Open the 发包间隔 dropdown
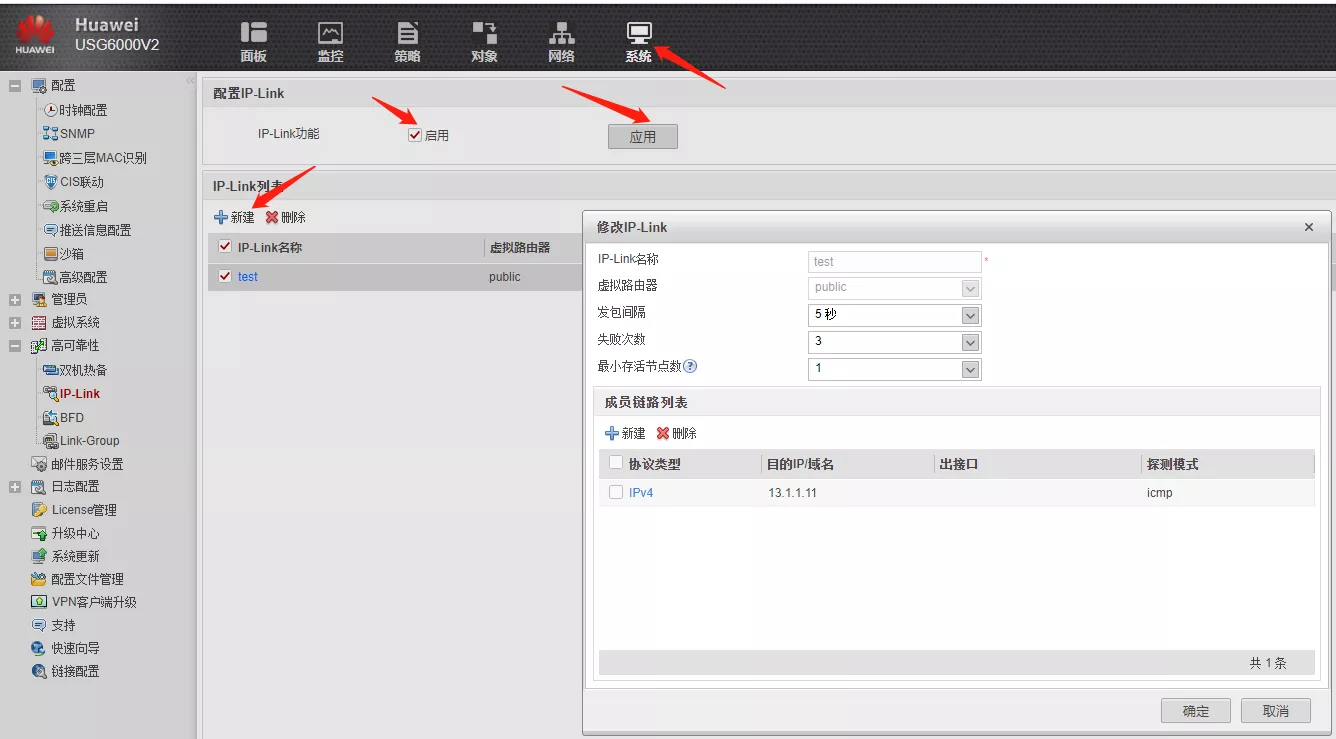This screenshot has height=739, width=1336. tap(969, 315)
